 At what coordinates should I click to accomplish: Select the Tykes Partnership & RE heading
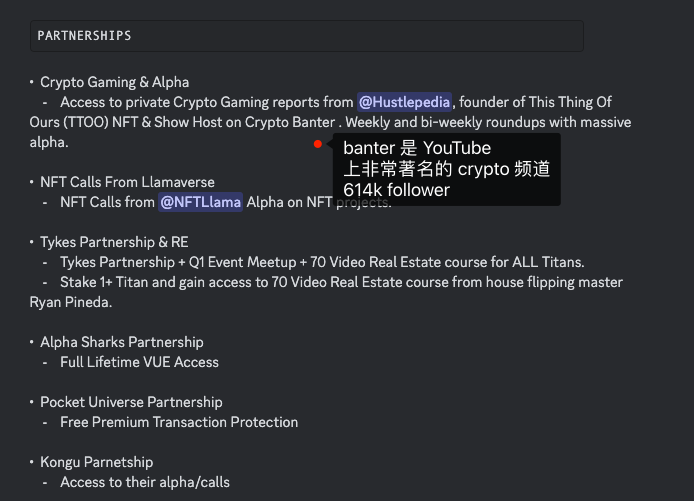coord(114,242)
